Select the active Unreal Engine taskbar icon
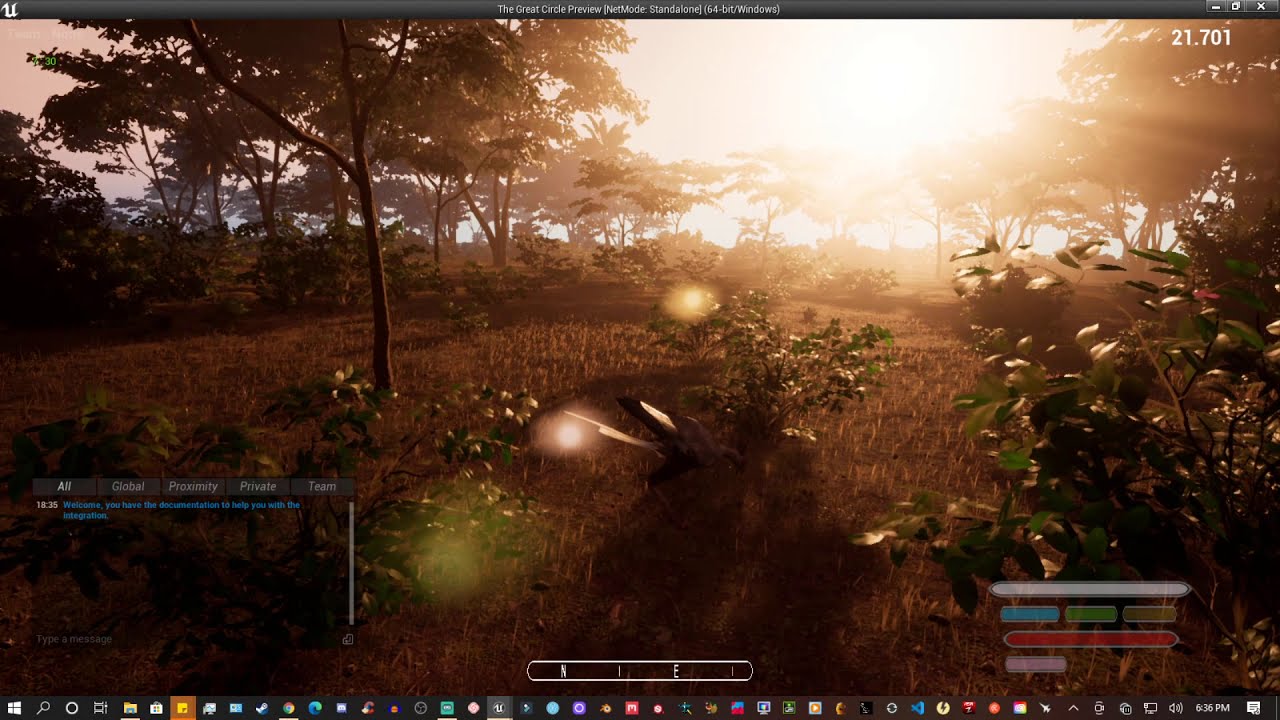The width and height of the screenshot is (1280, 720). [x=499, y=708]
